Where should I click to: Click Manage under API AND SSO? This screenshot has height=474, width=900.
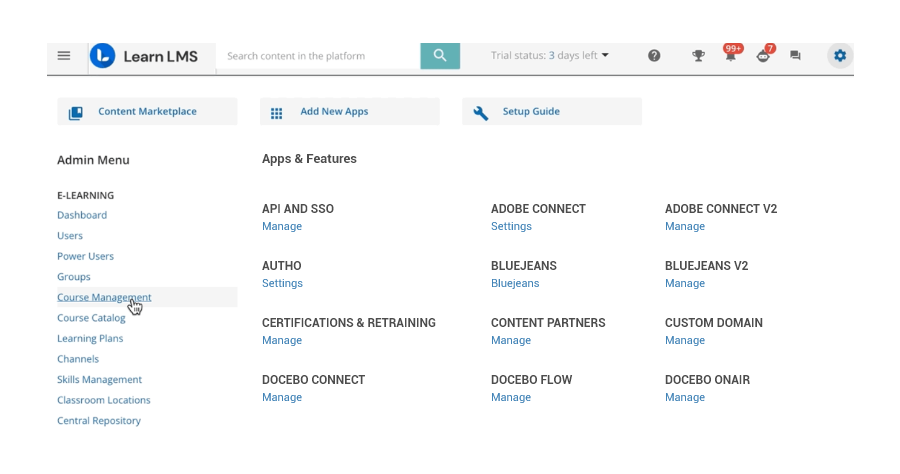click(282, 226)
